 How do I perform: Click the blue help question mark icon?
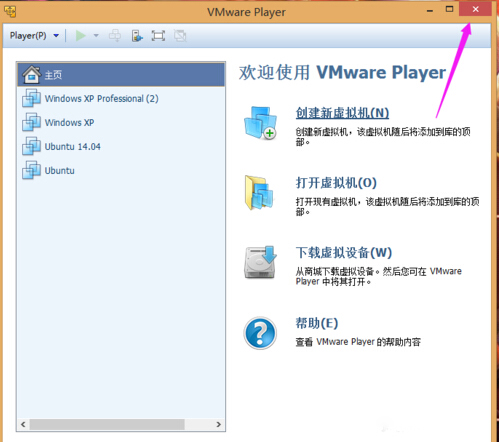pyautogui.click(x=260, y=333)
